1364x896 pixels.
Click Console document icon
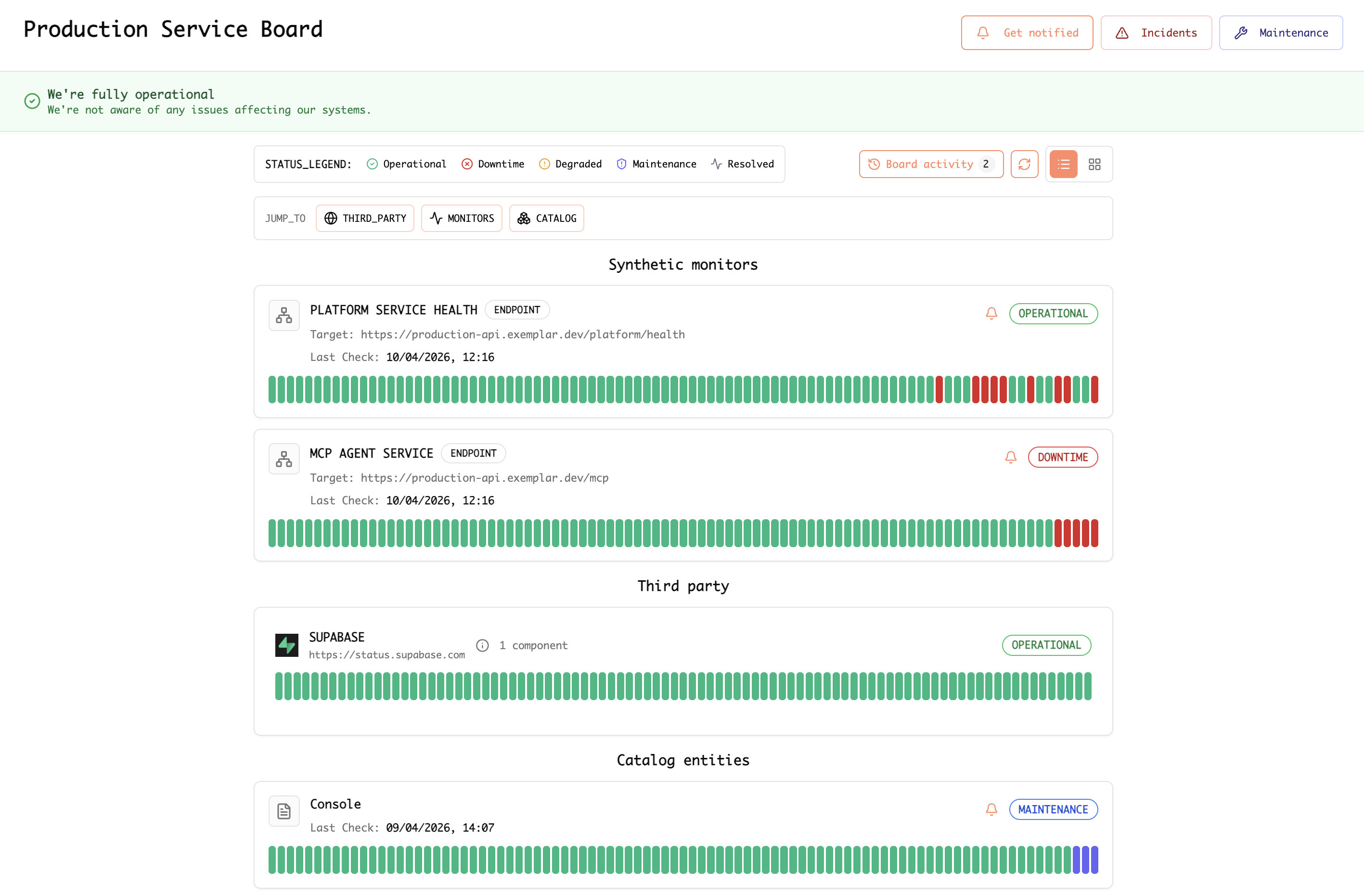[283, 811]
